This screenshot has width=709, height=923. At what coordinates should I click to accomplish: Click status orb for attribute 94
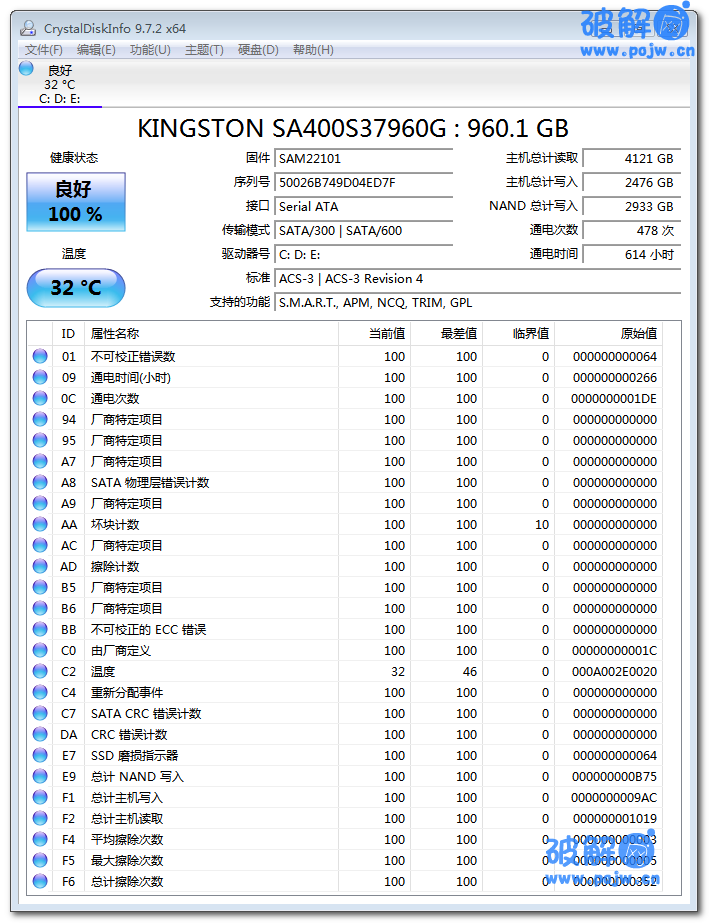point(40,419)
